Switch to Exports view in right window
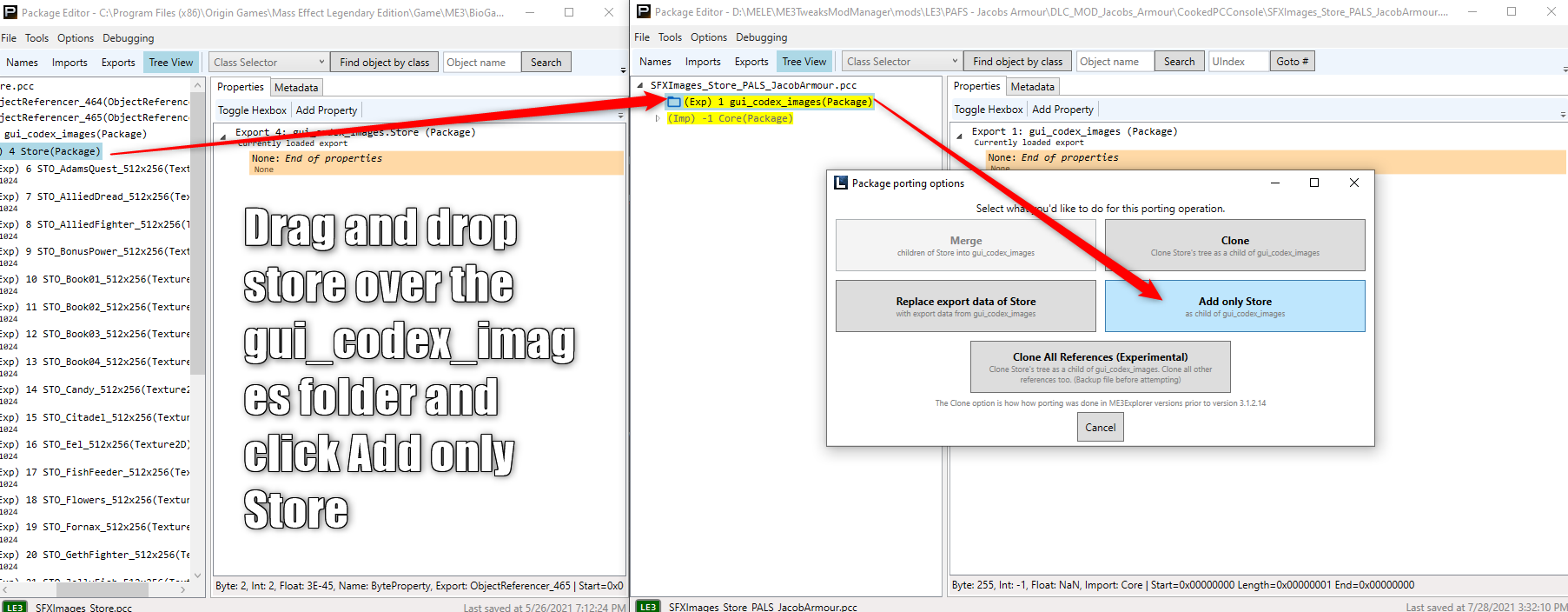The width and height of the screenshot is (1568, 612). click(x=751, y=62)
